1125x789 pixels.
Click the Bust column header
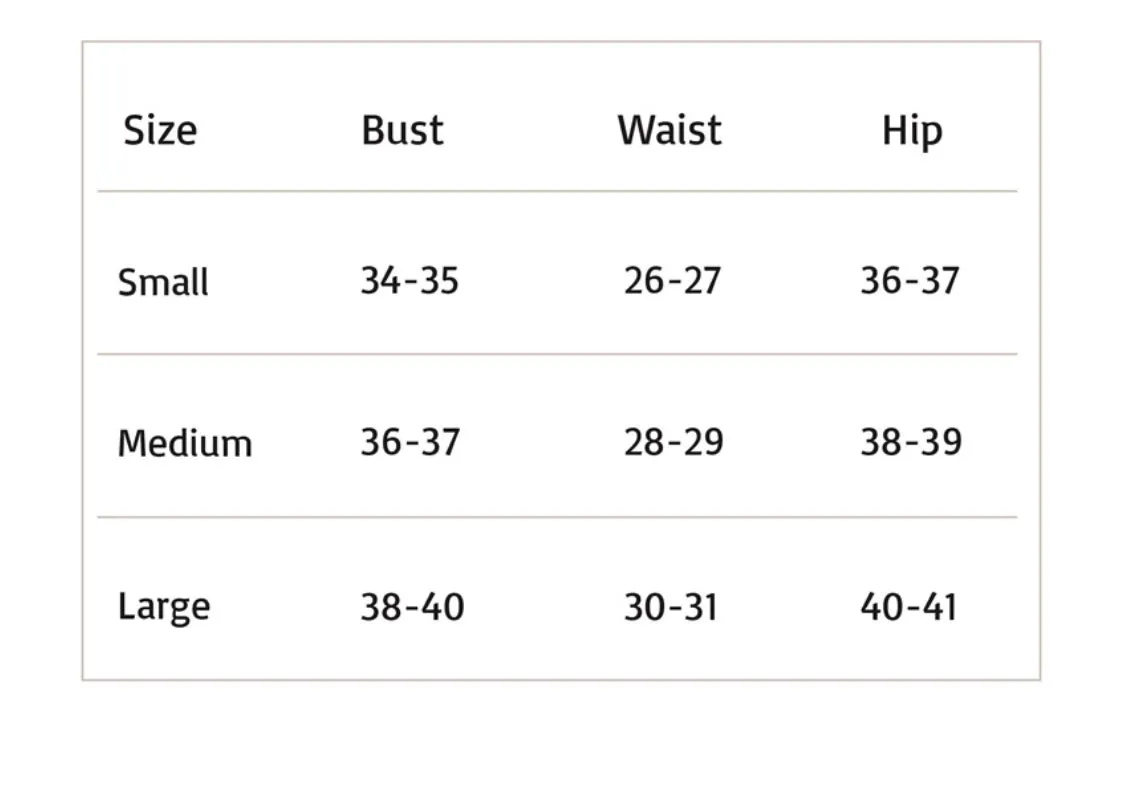point(403,131)
